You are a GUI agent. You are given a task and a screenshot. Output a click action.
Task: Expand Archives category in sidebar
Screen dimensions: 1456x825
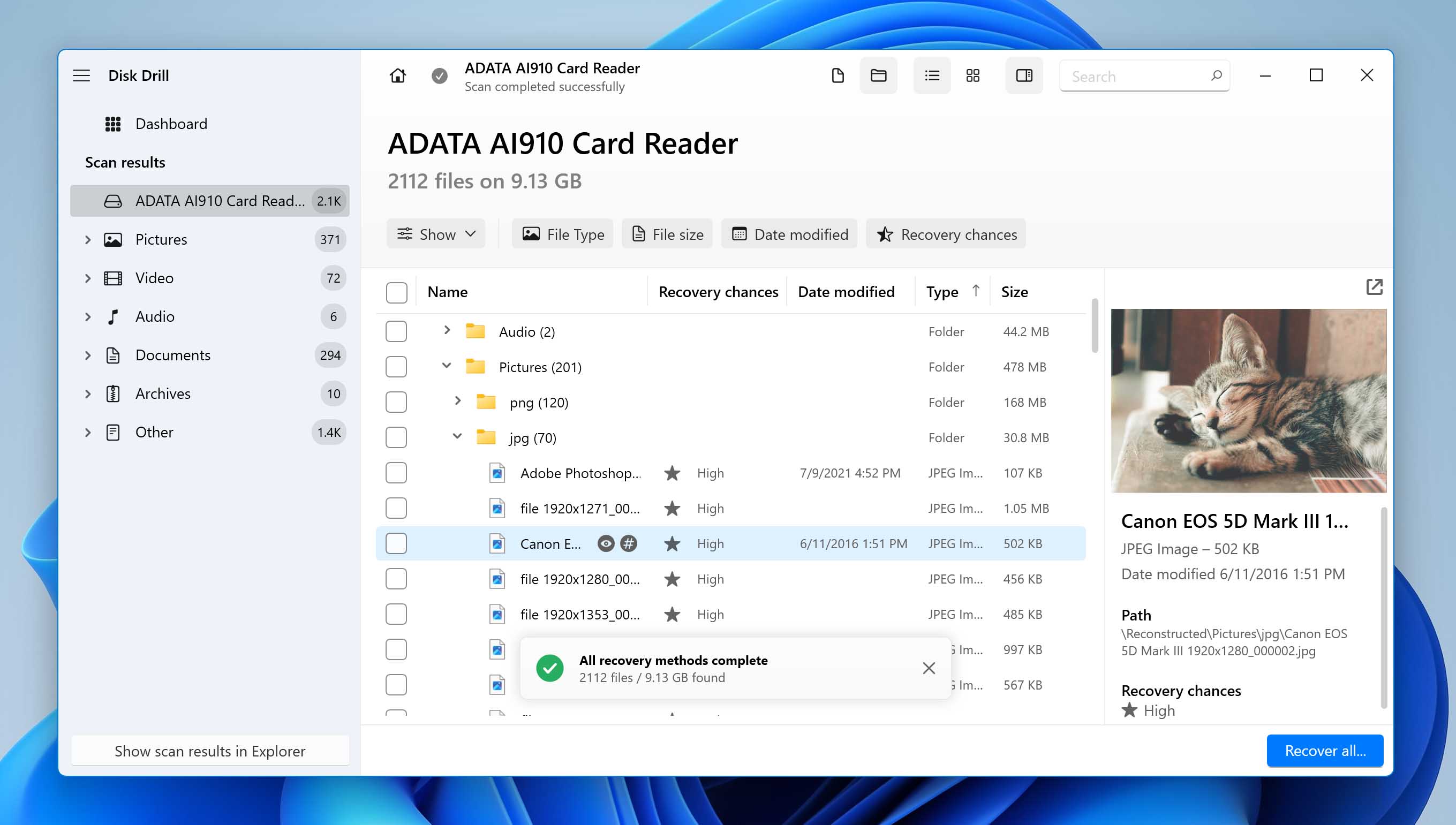[x=88, y=394]
